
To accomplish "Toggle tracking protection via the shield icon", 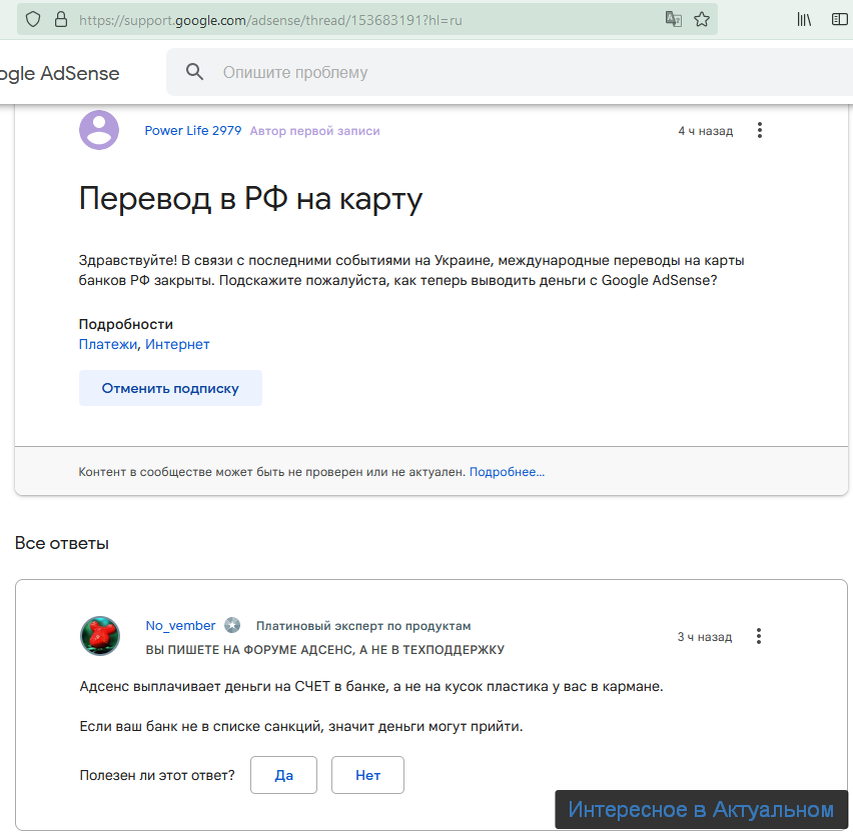I will [x=33, y=18].
